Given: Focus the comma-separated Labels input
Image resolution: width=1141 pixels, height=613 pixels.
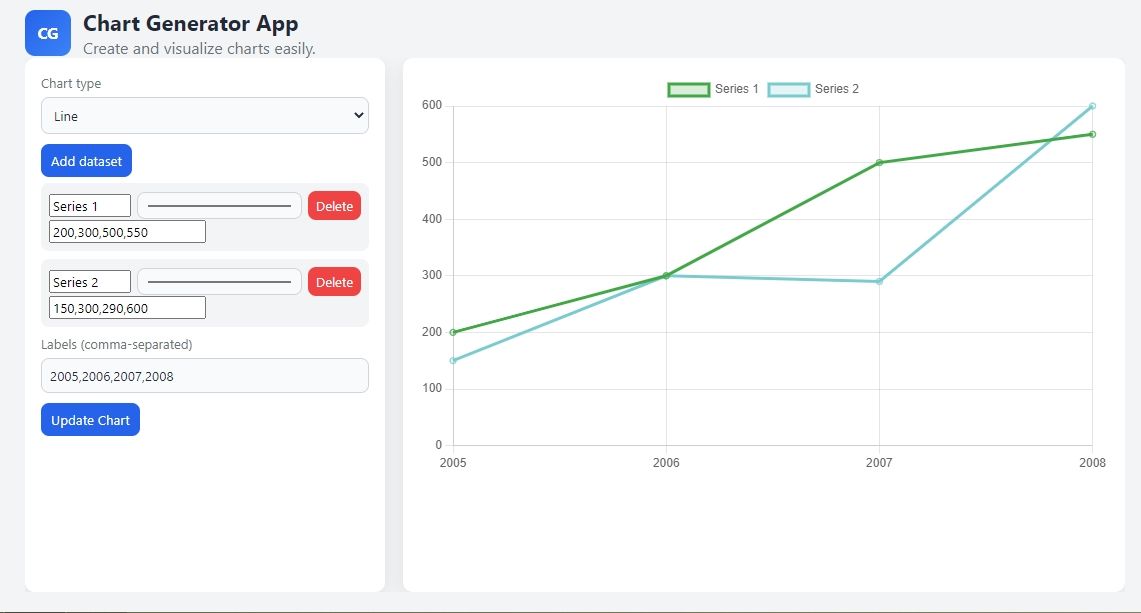Looking at the screenshot, I should coord(205,376).
